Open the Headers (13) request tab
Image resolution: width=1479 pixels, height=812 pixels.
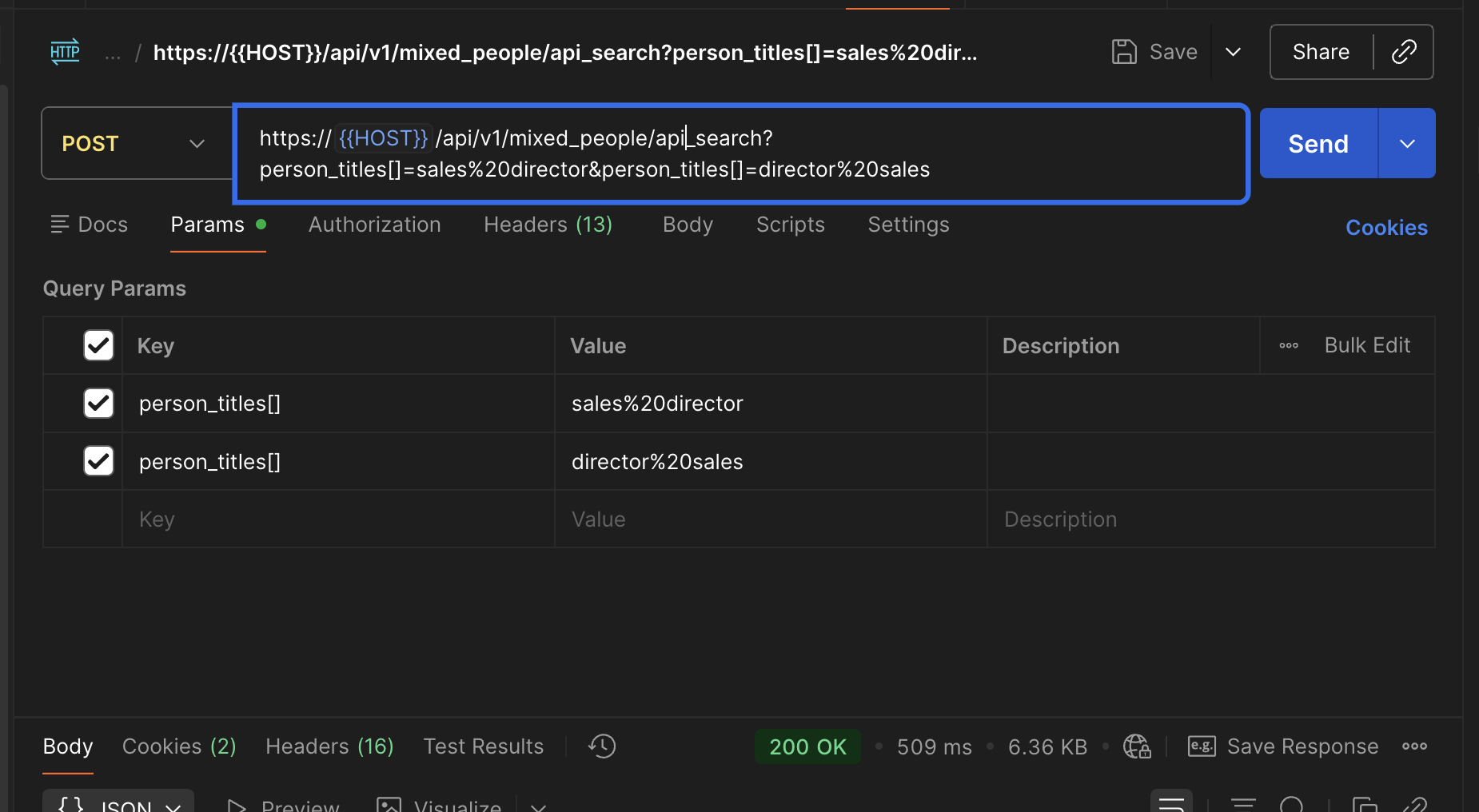(x=548, y=225)
